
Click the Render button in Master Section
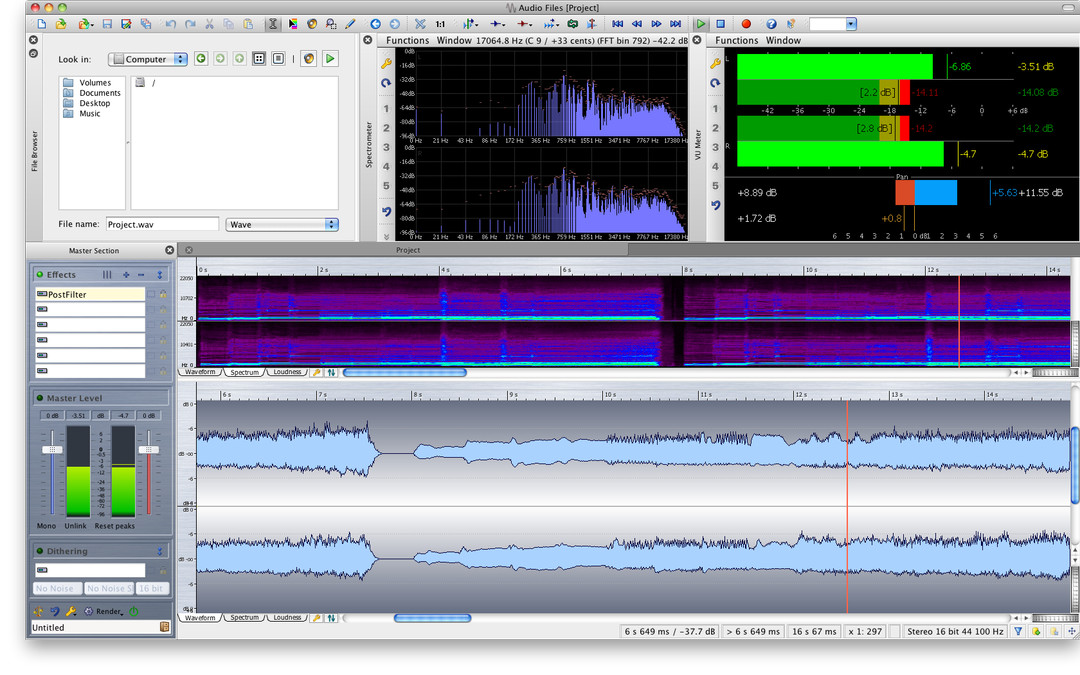tap(108, 611)
